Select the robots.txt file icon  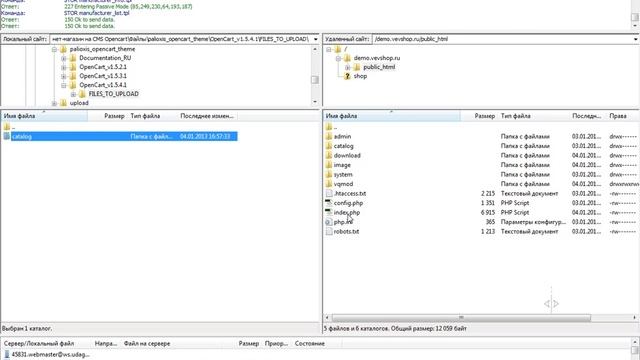click(x=329, y=231)
